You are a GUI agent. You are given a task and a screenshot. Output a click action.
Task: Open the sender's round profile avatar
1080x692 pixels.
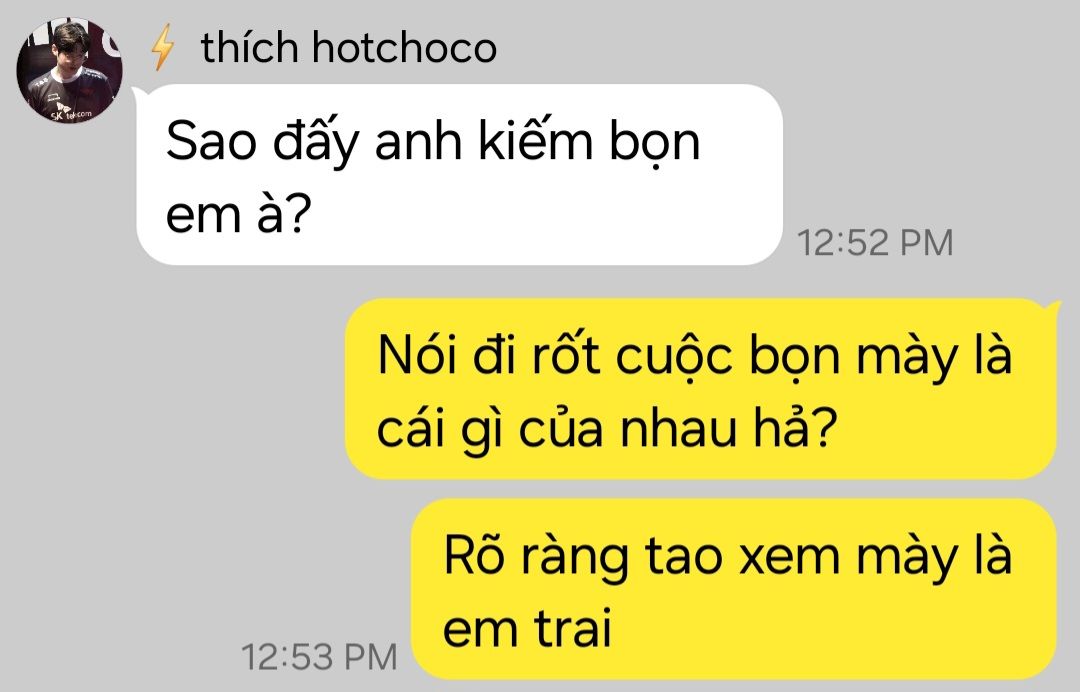click(70, 71)
